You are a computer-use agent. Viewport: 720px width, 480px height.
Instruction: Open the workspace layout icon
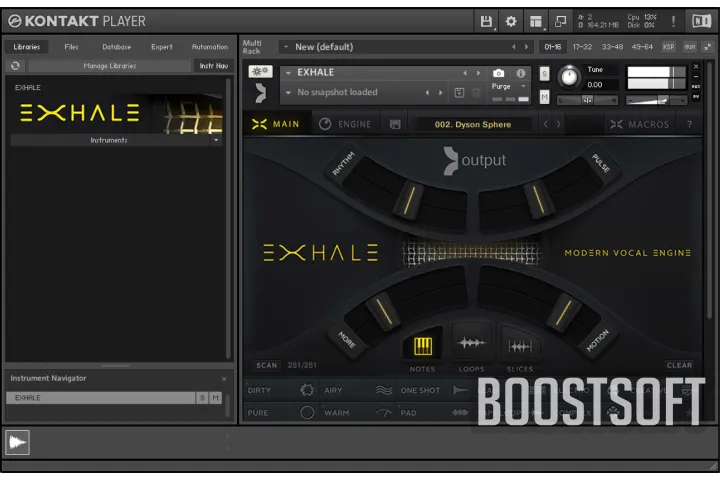coord(535,21)
